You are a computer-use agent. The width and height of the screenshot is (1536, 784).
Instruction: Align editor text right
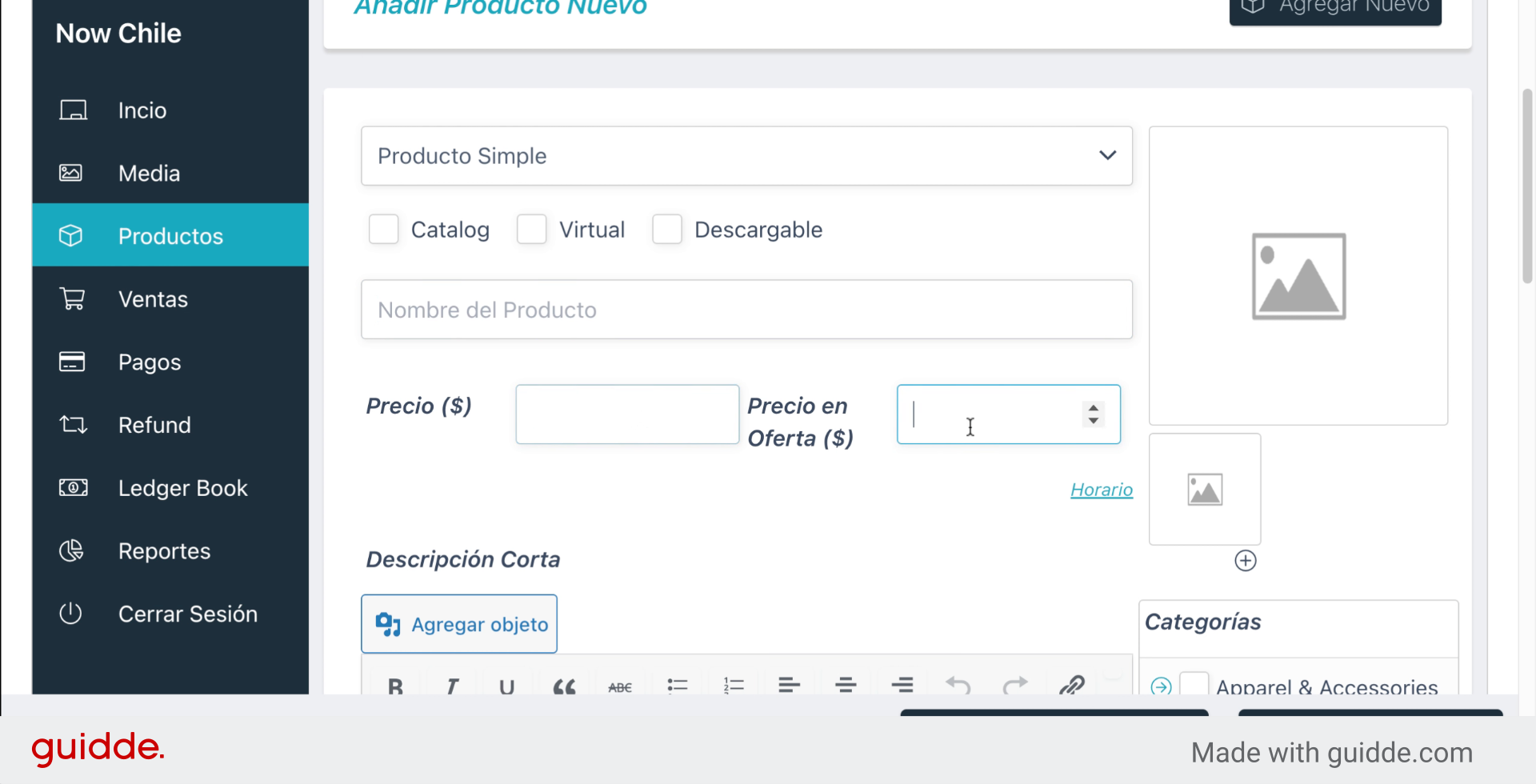902,686
